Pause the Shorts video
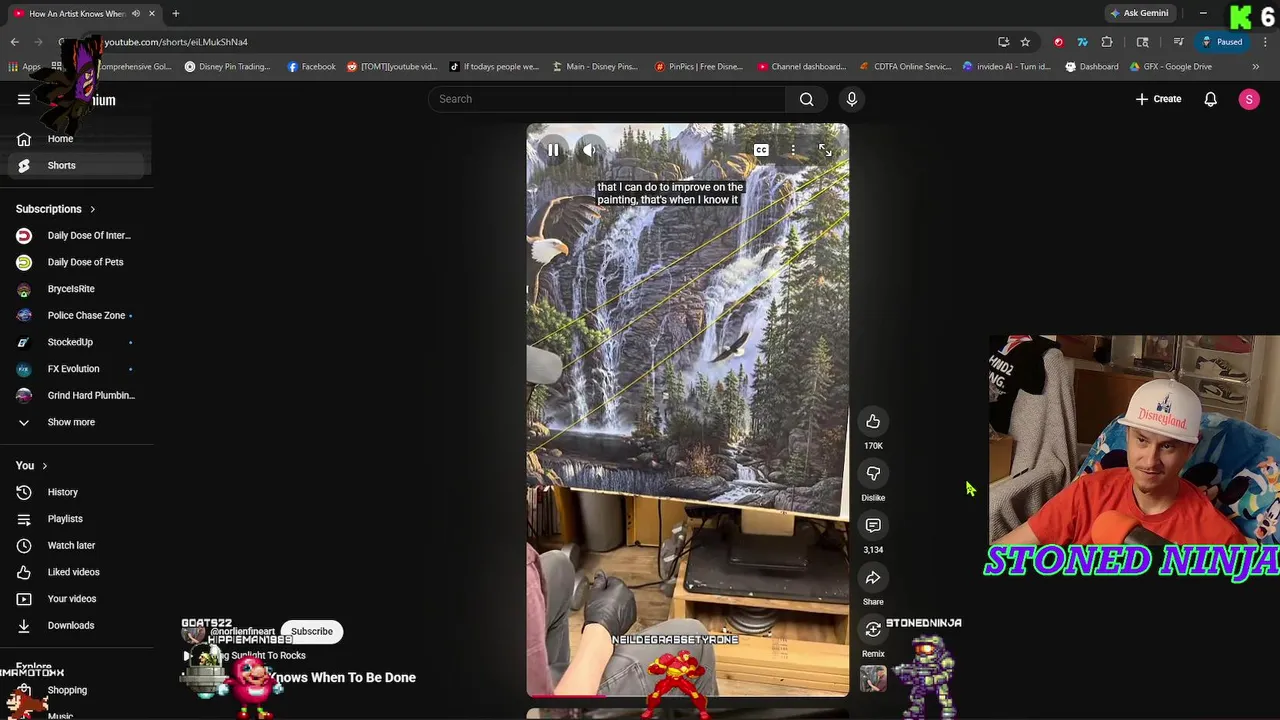The image size is (1280, 720). coord(553,150)
